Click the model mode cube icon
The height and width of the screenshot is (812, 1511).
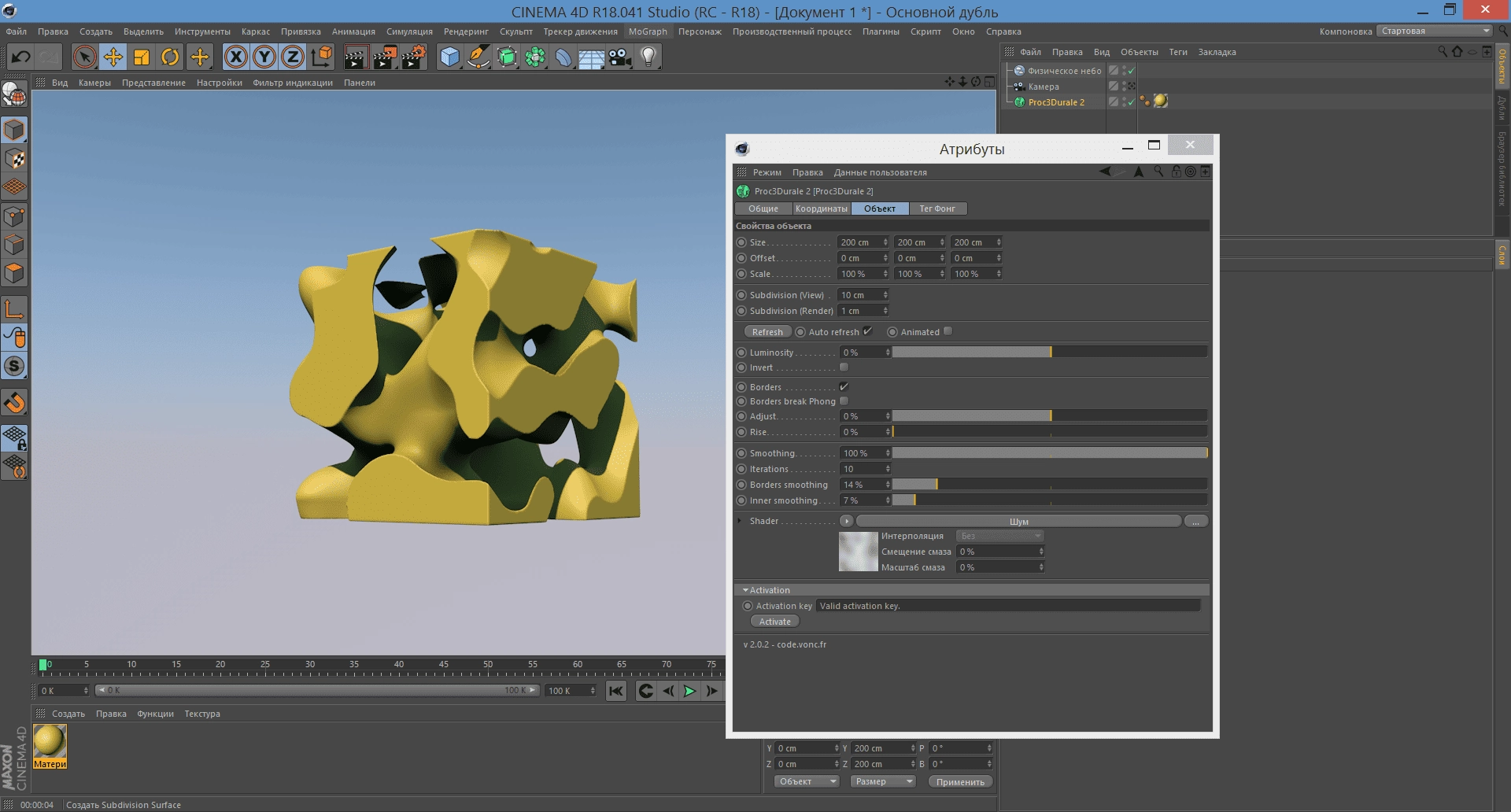(x=15, y=130)
